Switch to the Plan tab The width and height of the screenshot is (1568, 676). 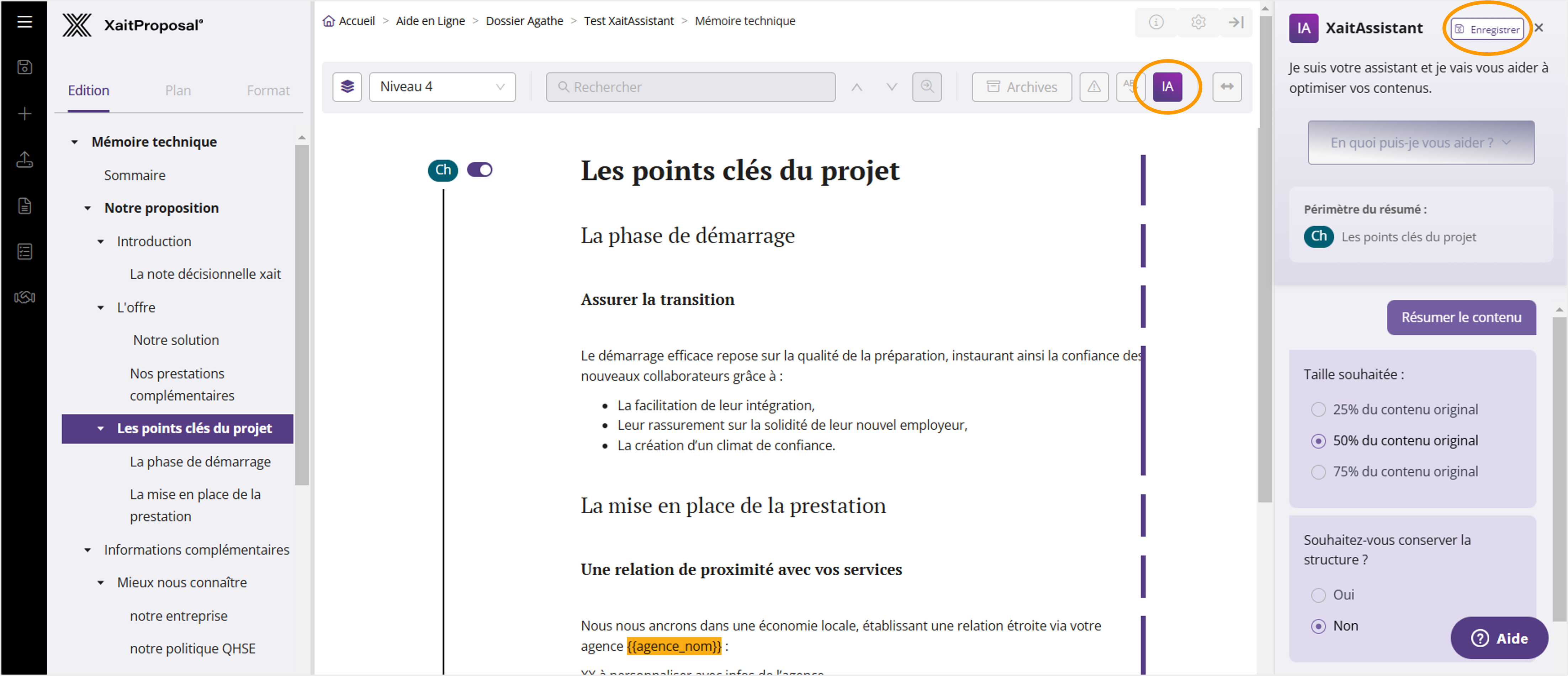point(178,91)
